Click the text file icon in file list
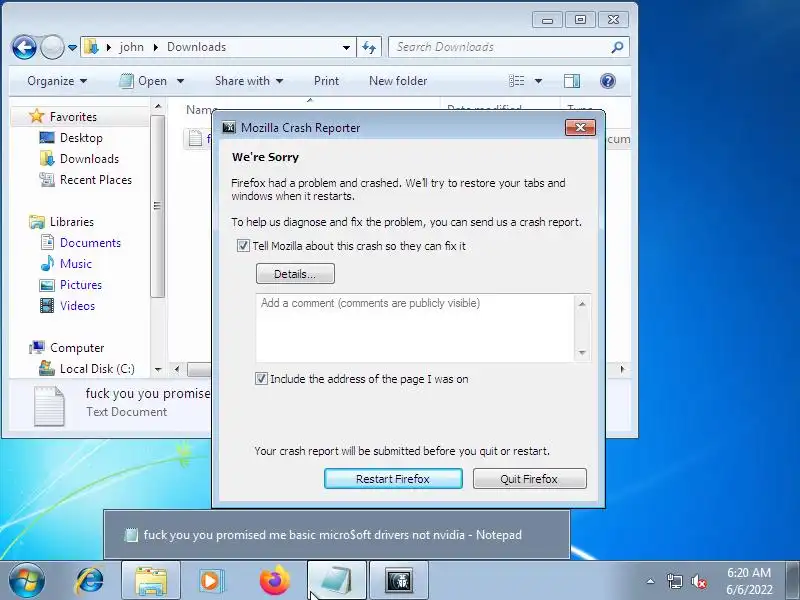800x600 pixels. point(195,138)
